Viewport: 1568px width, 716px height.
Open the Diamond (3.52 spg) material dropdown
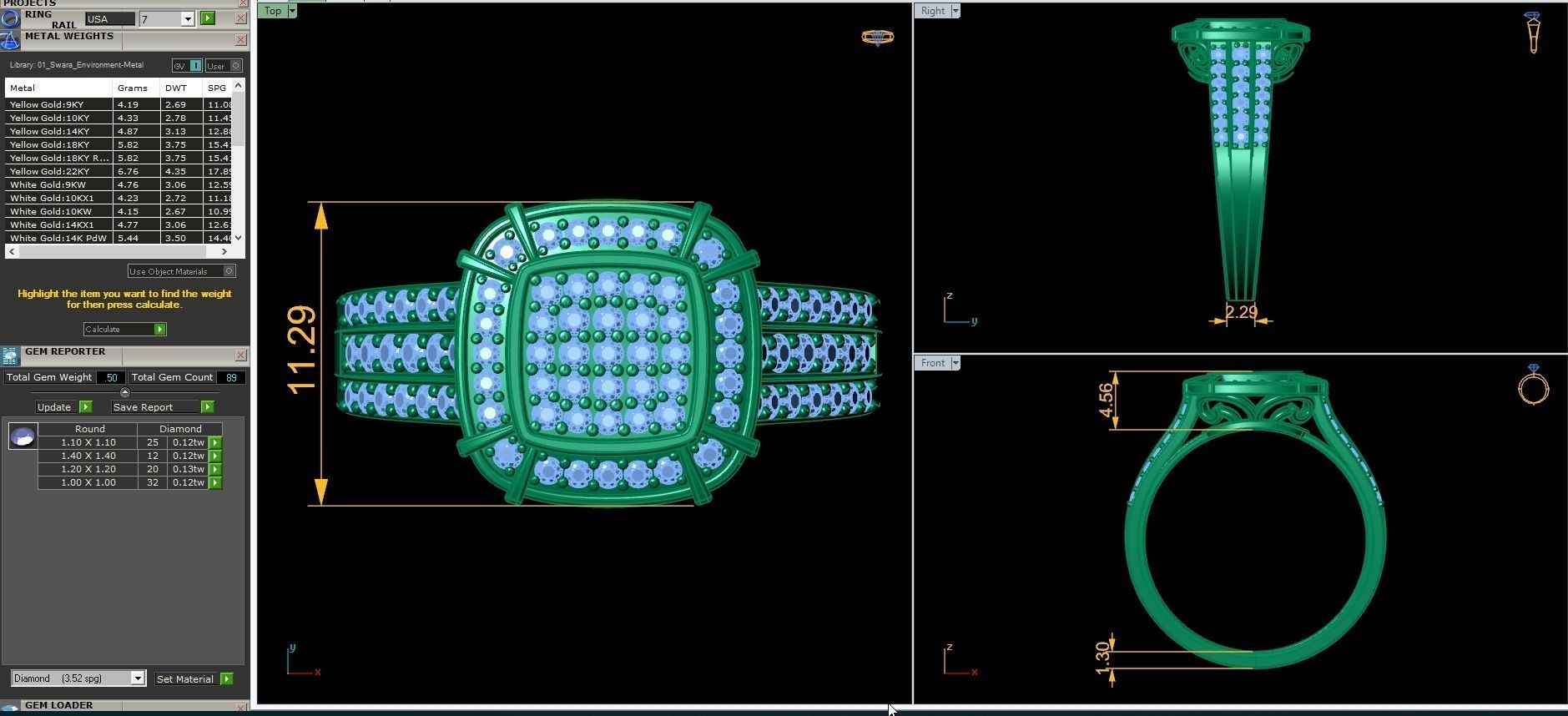pos(138,678)
